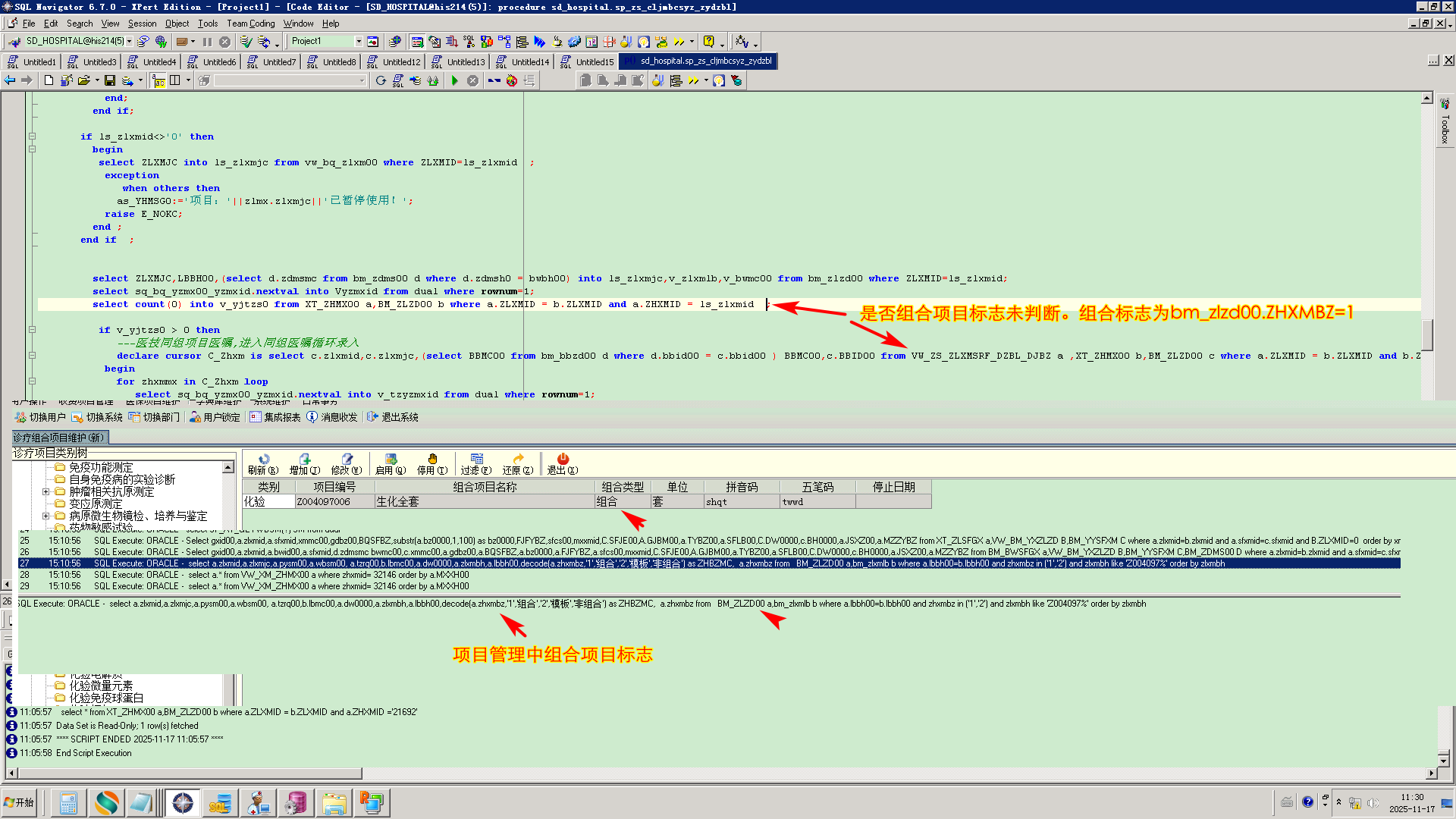The width and height of the screenshot is (1456, 819).
Task: Toggle the split-window layout button
Action: click(x=175, y=80)
